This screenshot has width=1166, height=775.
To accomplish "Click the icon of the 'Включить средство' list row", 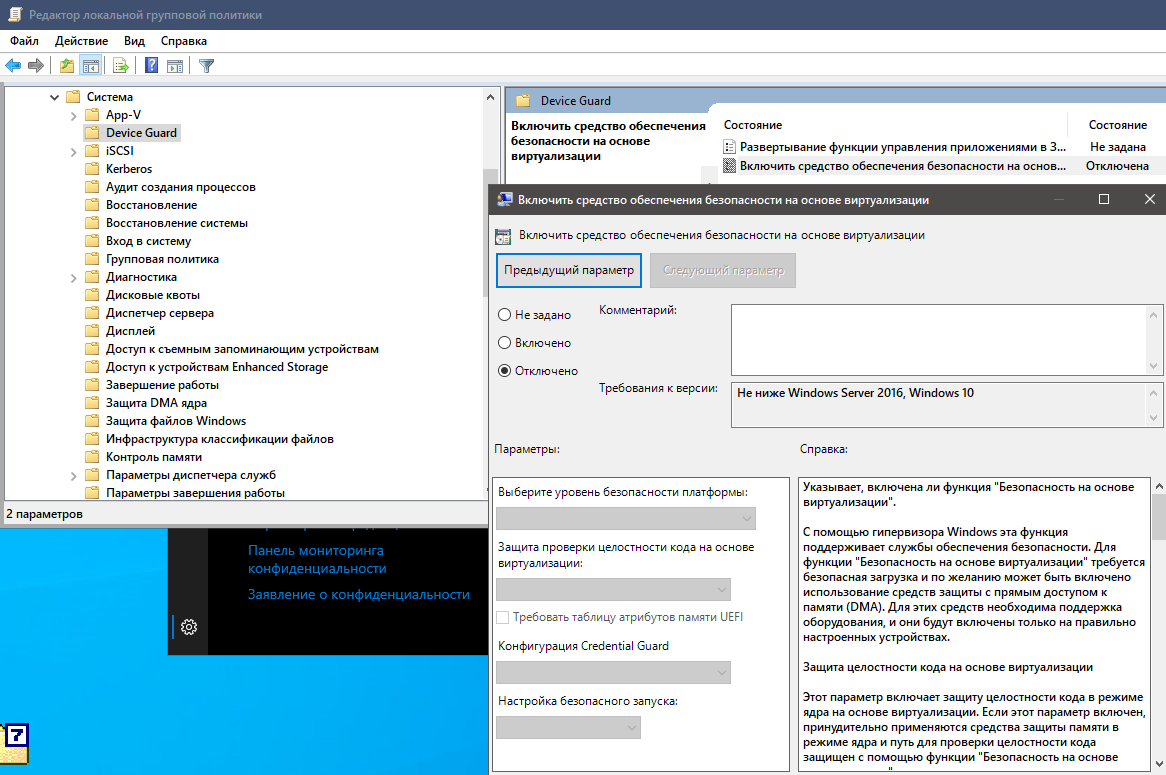I will (729, 166).
